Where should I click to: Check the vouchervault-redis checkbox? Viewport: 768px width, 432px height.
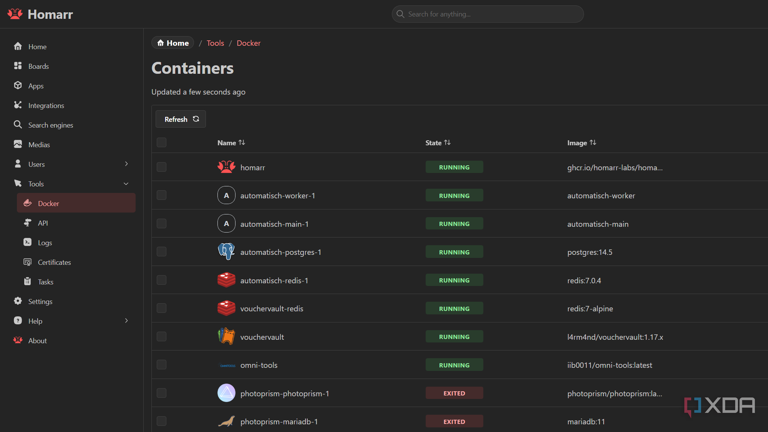click(x=162, y=308)
